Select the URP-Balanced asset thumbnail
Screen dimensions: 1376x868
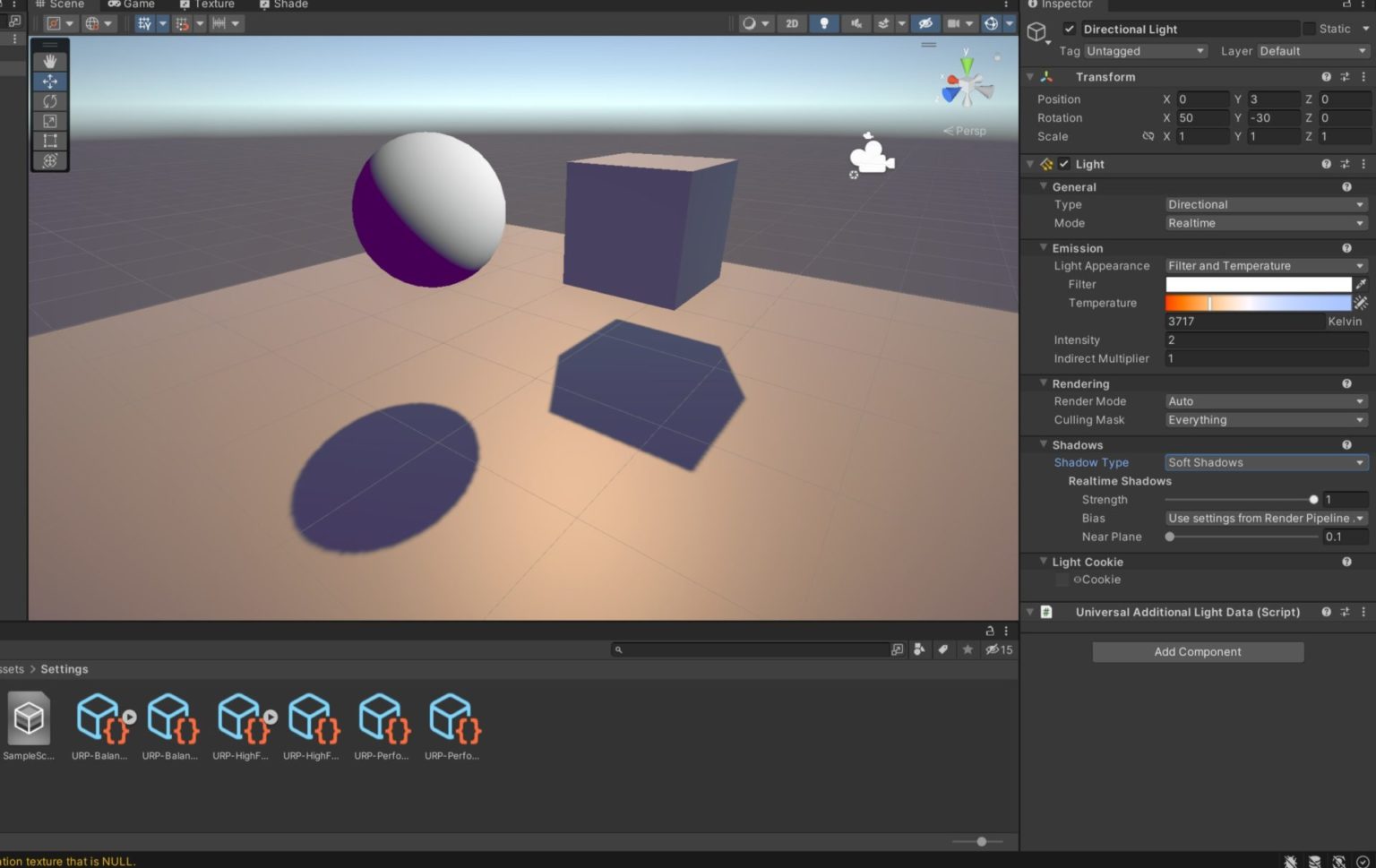pyautogui.click(x=100, y=717)
